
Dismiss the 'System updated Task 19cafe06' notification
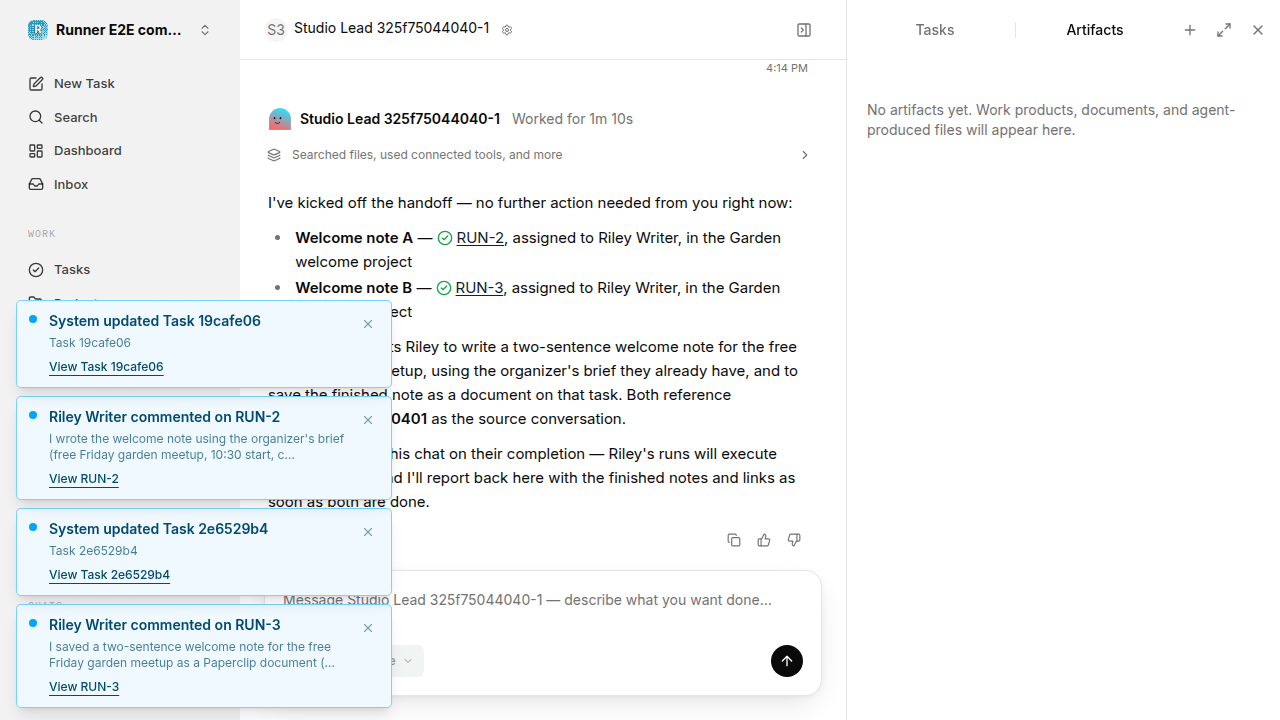click(368, 324)
